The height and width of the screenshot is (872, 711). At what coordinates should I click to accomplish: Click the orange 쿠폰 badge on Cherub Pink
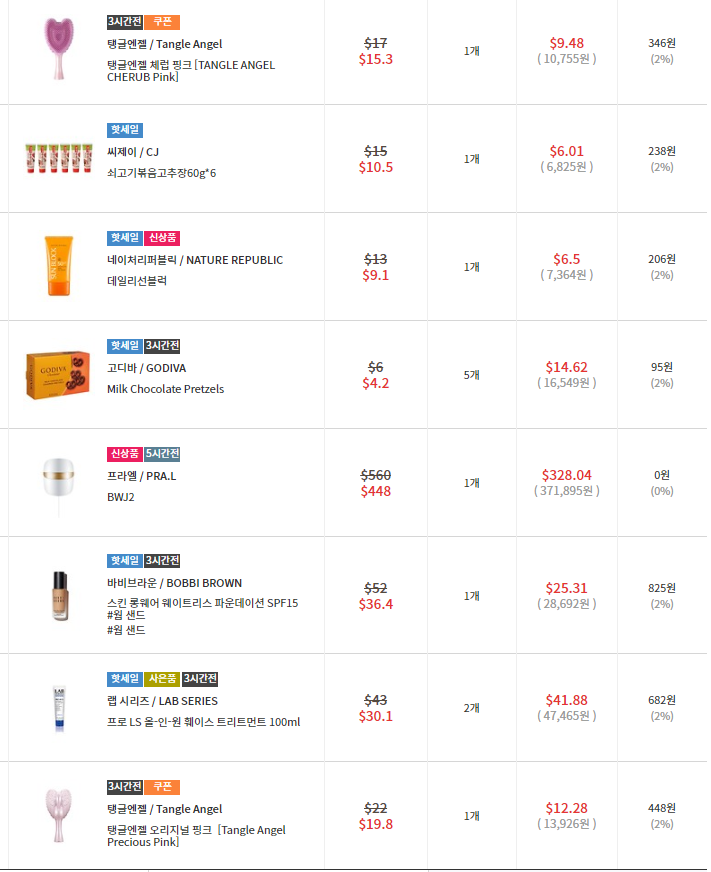162,22
